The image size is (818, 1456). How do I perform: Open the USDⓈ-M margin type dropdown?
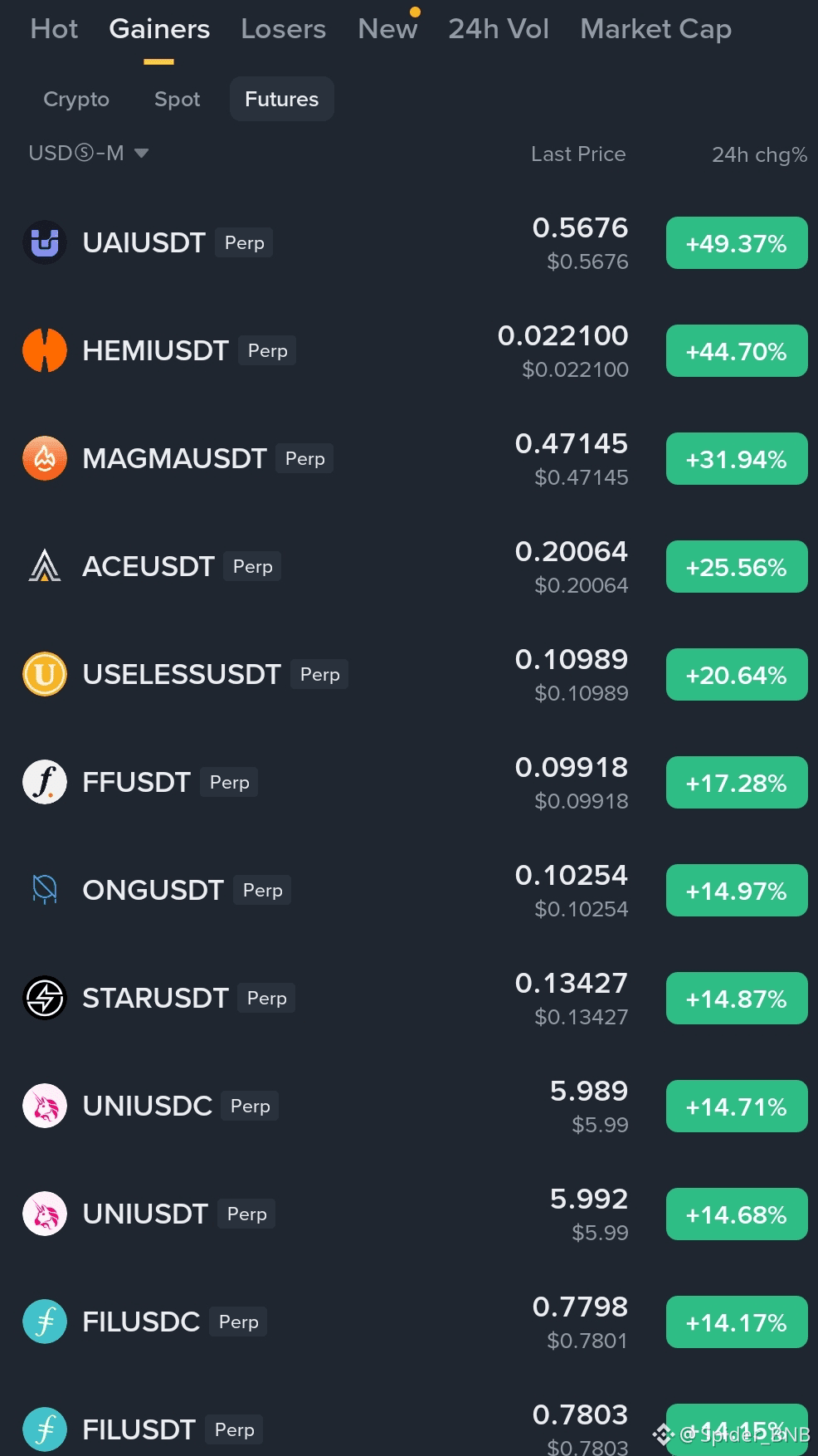(x=88, y=154)
